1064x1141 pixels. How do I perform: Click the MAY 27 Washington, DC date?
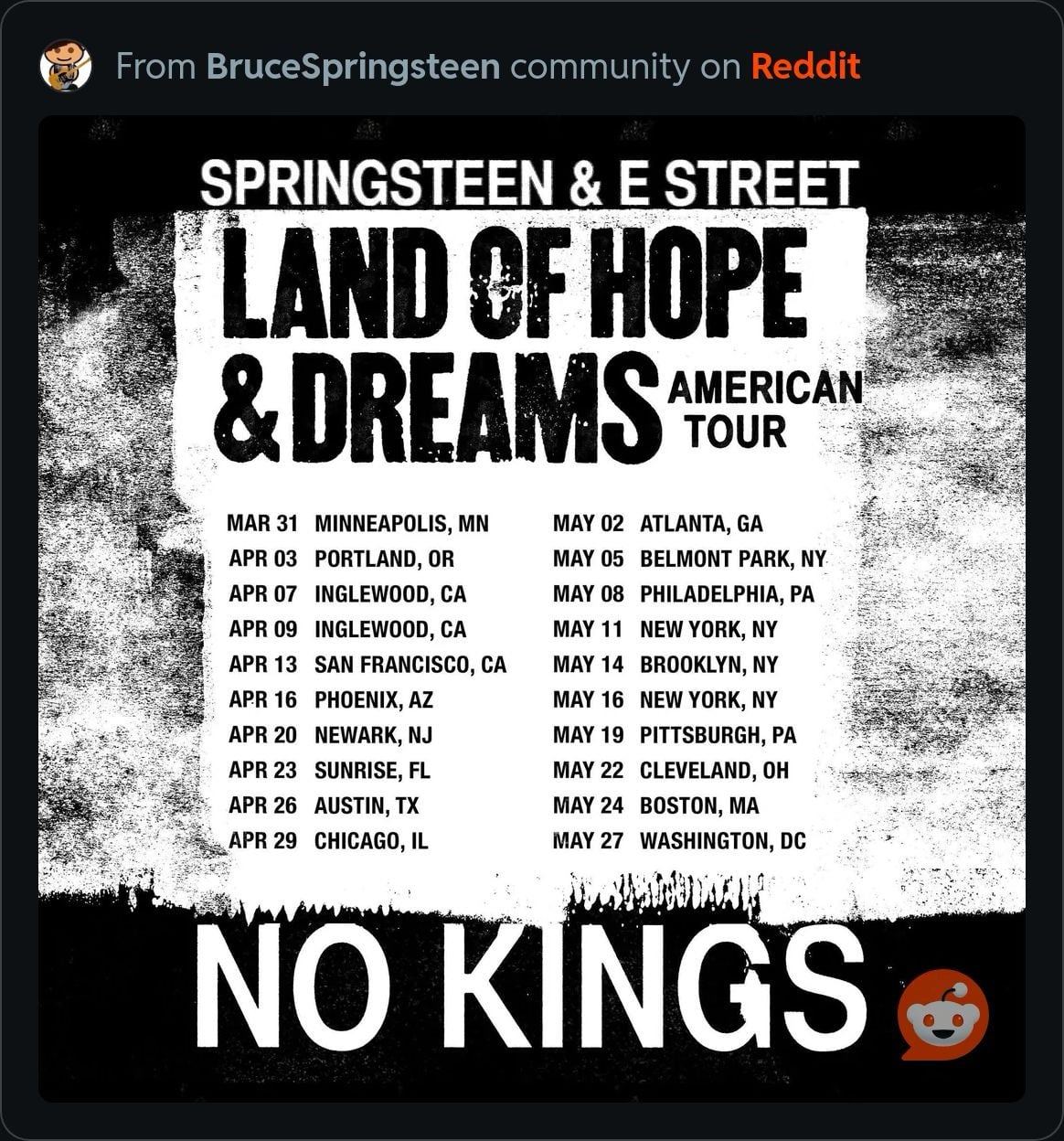[679, 841]
